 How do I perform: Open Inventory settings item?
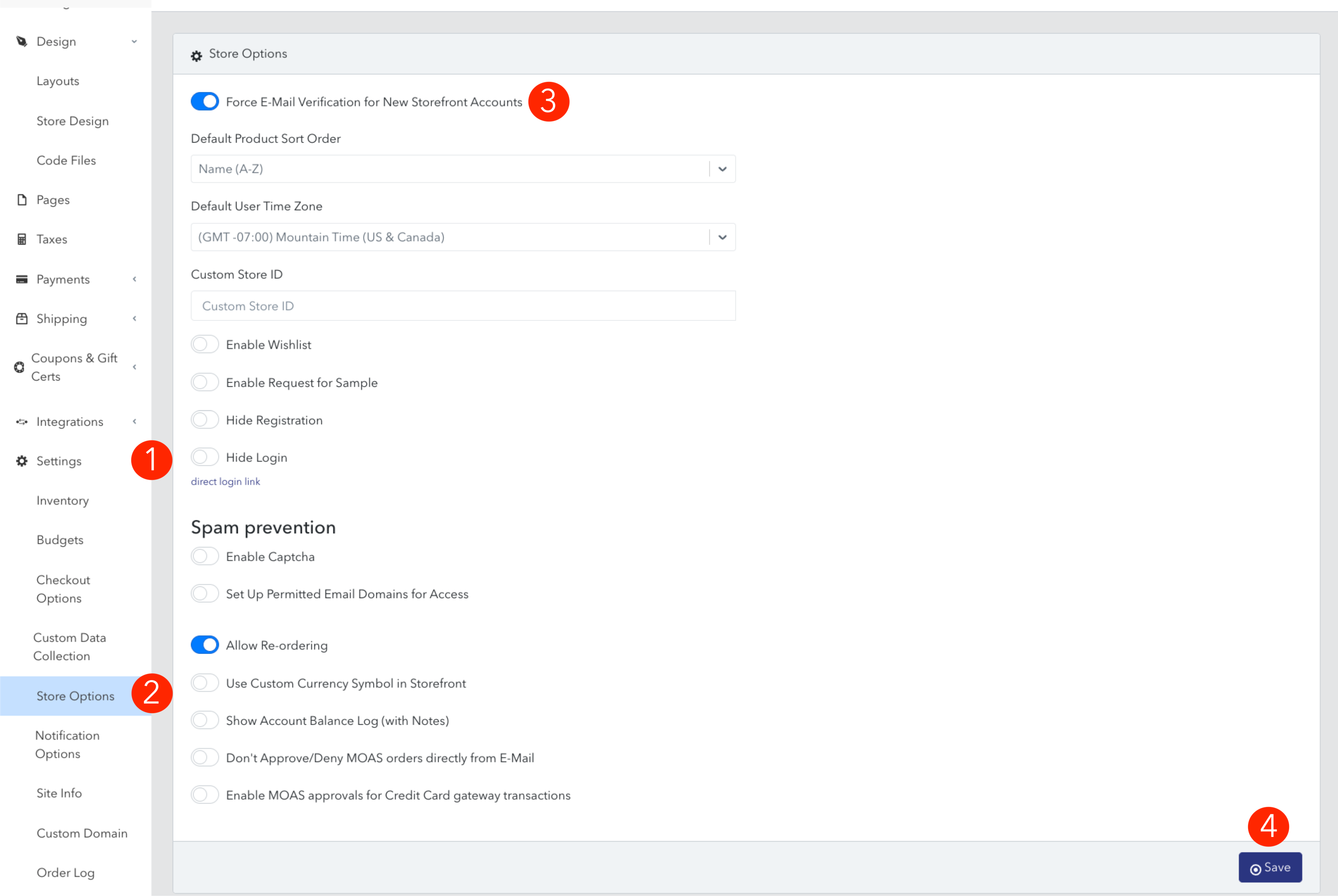pos(62,500)
